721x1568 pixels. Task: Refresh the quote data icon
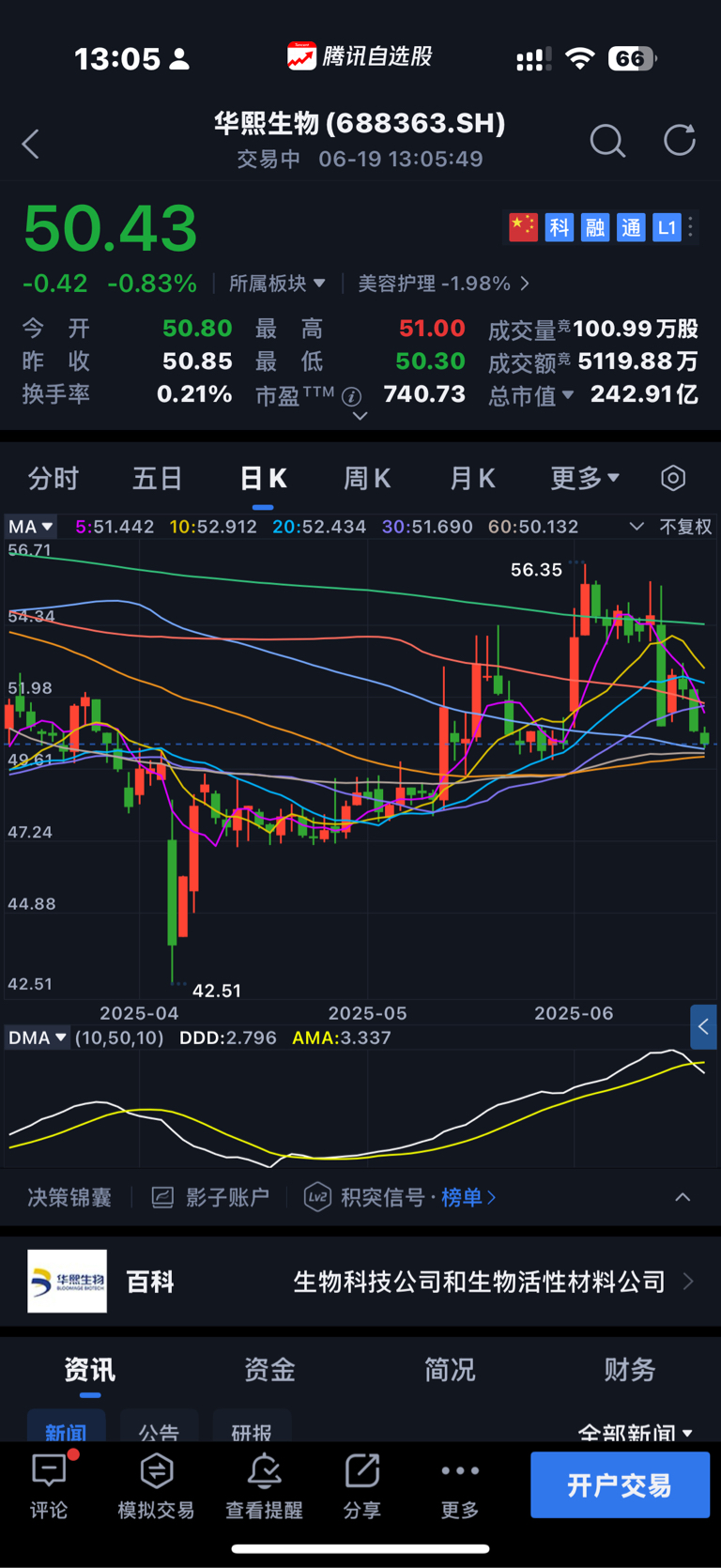tap(680, 140)
